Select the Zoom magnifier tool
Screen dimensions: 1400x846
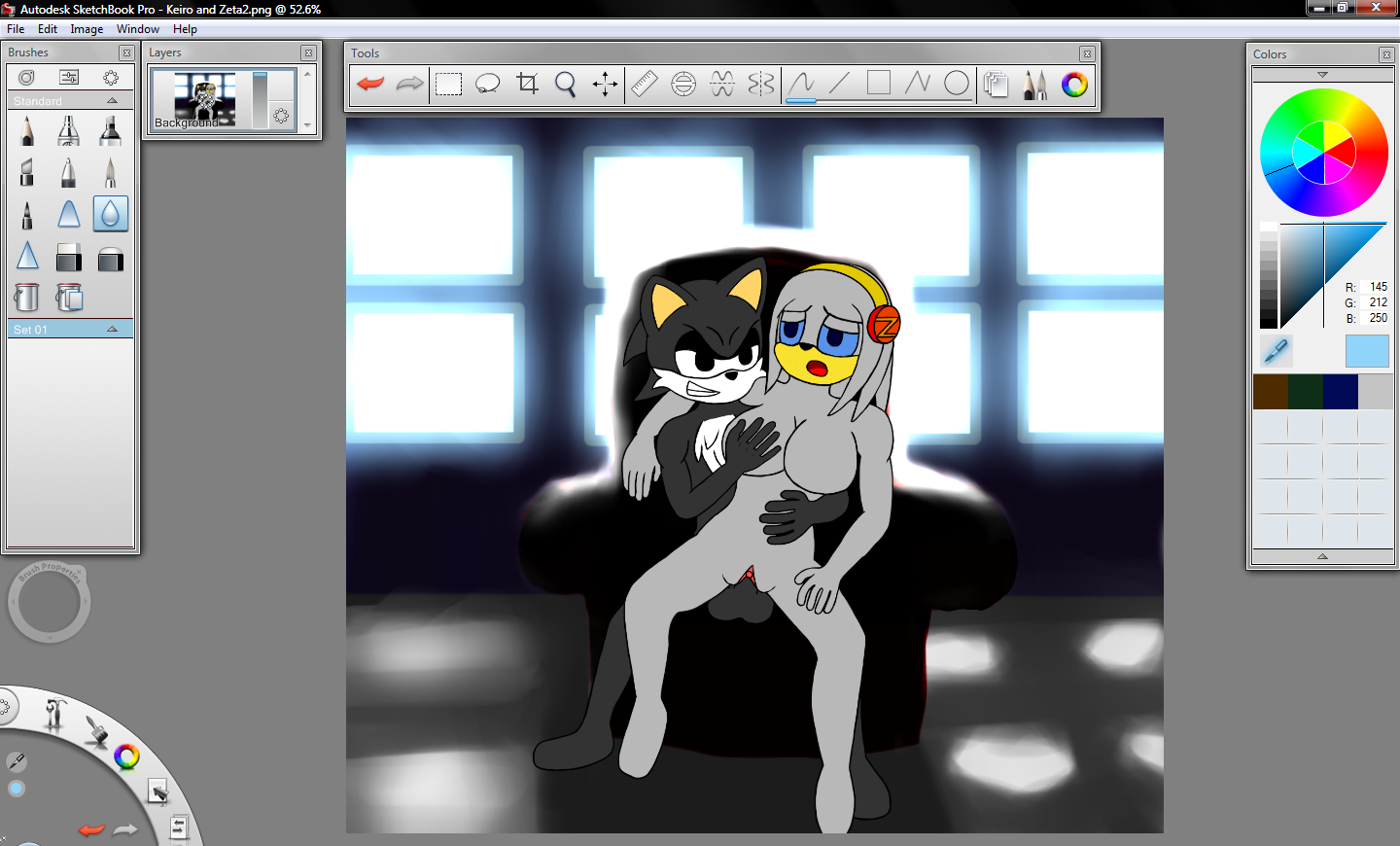coord(565,84)
